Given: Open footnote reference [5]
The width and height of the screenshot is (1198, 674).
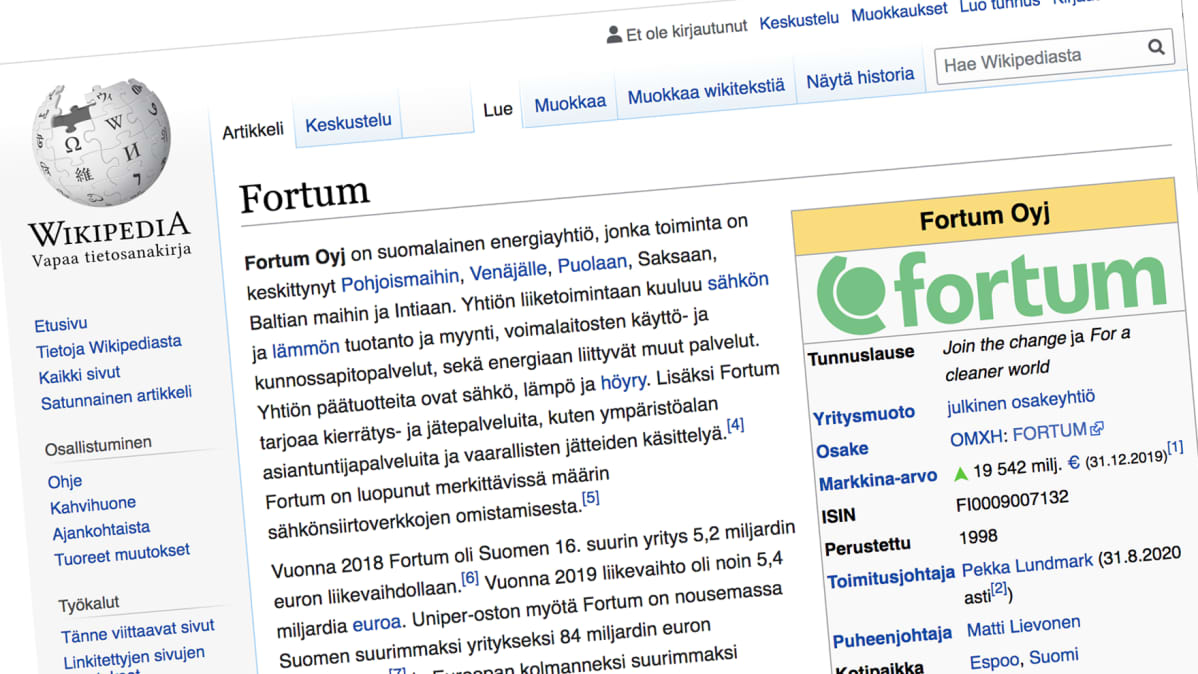Looking at the screenshot, I should [591, 497].
